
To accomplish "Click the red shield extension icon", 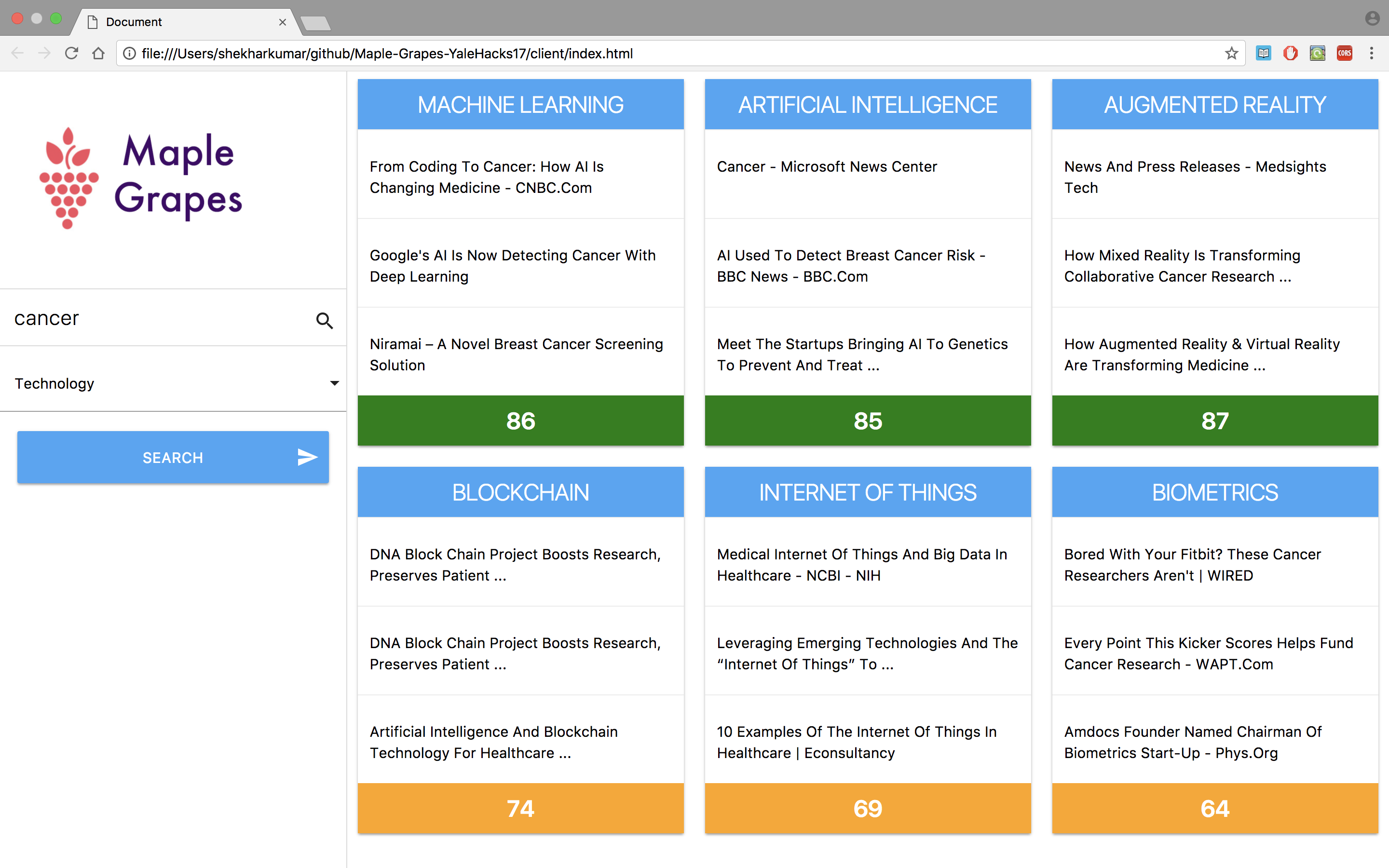I will pyautogui.click(x=1290, y=54).
